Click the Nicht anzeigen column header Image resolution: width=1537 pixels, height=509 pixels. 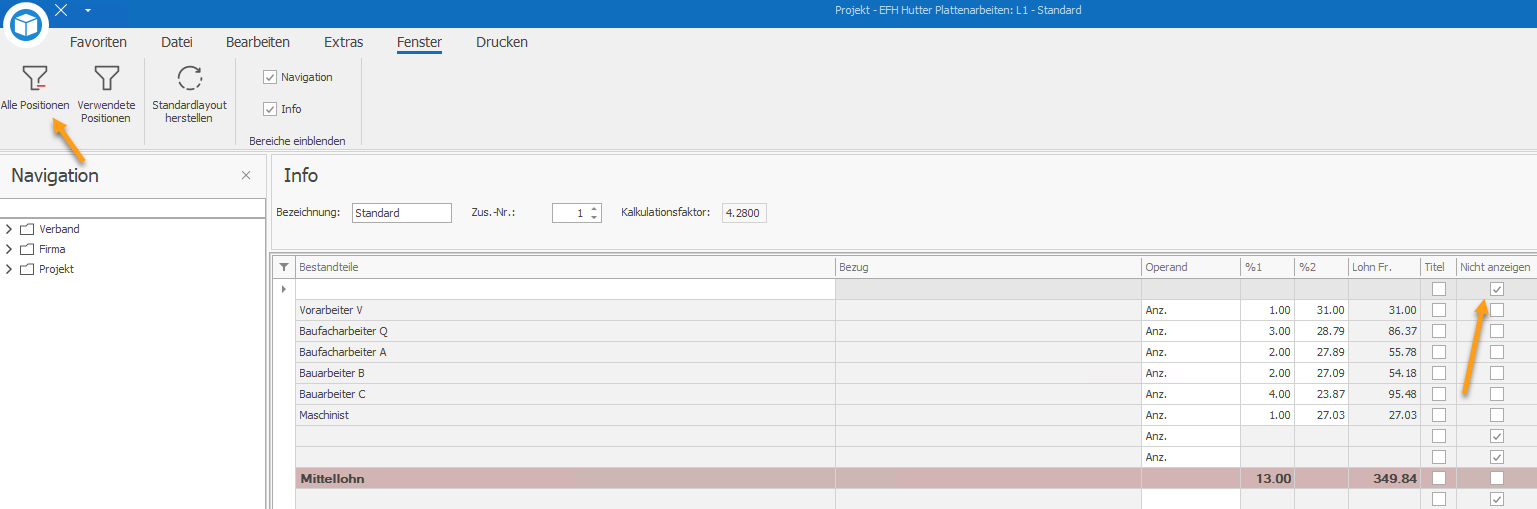[1496, 267]
